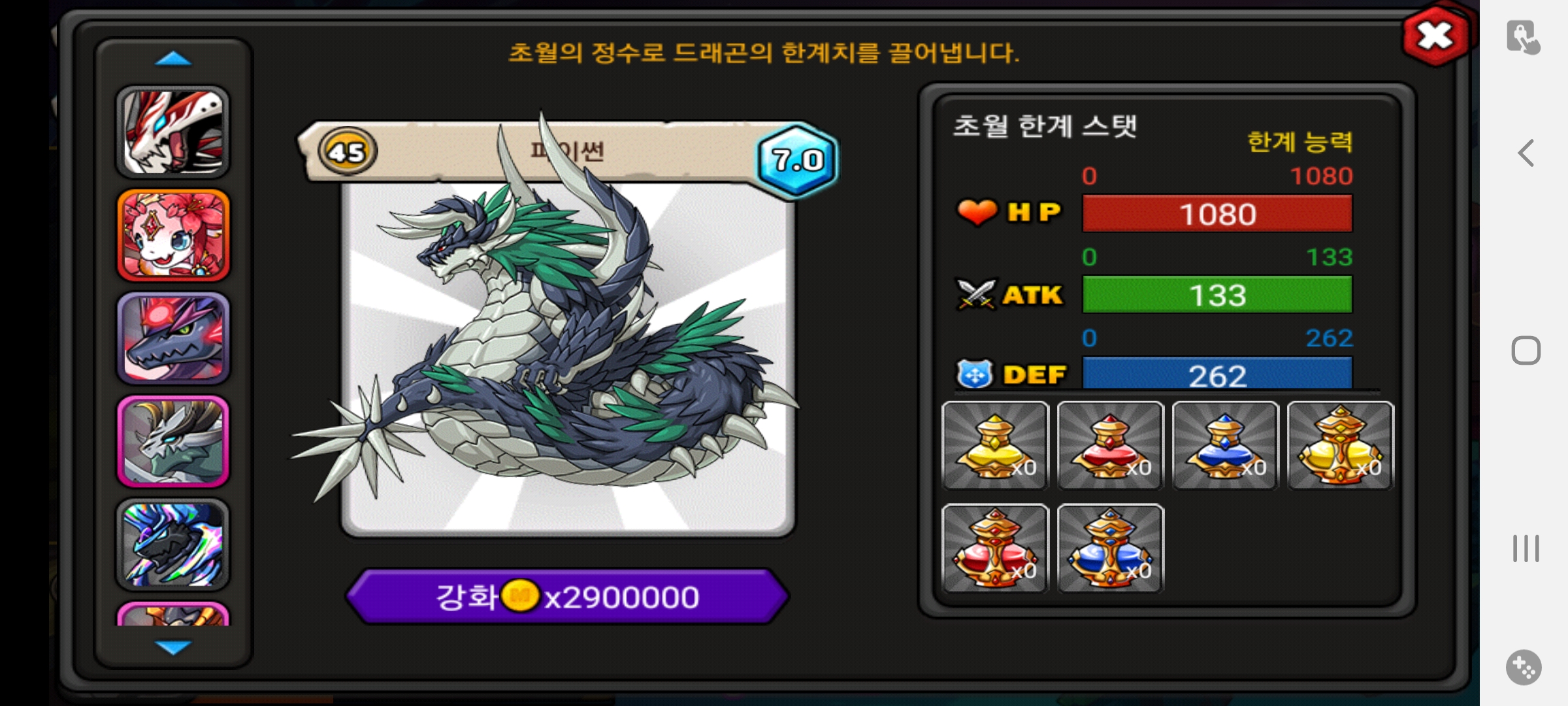Close the transcendence panel with red X
The height and width of the screenshot is (706, 1568).
[1435, 36]
